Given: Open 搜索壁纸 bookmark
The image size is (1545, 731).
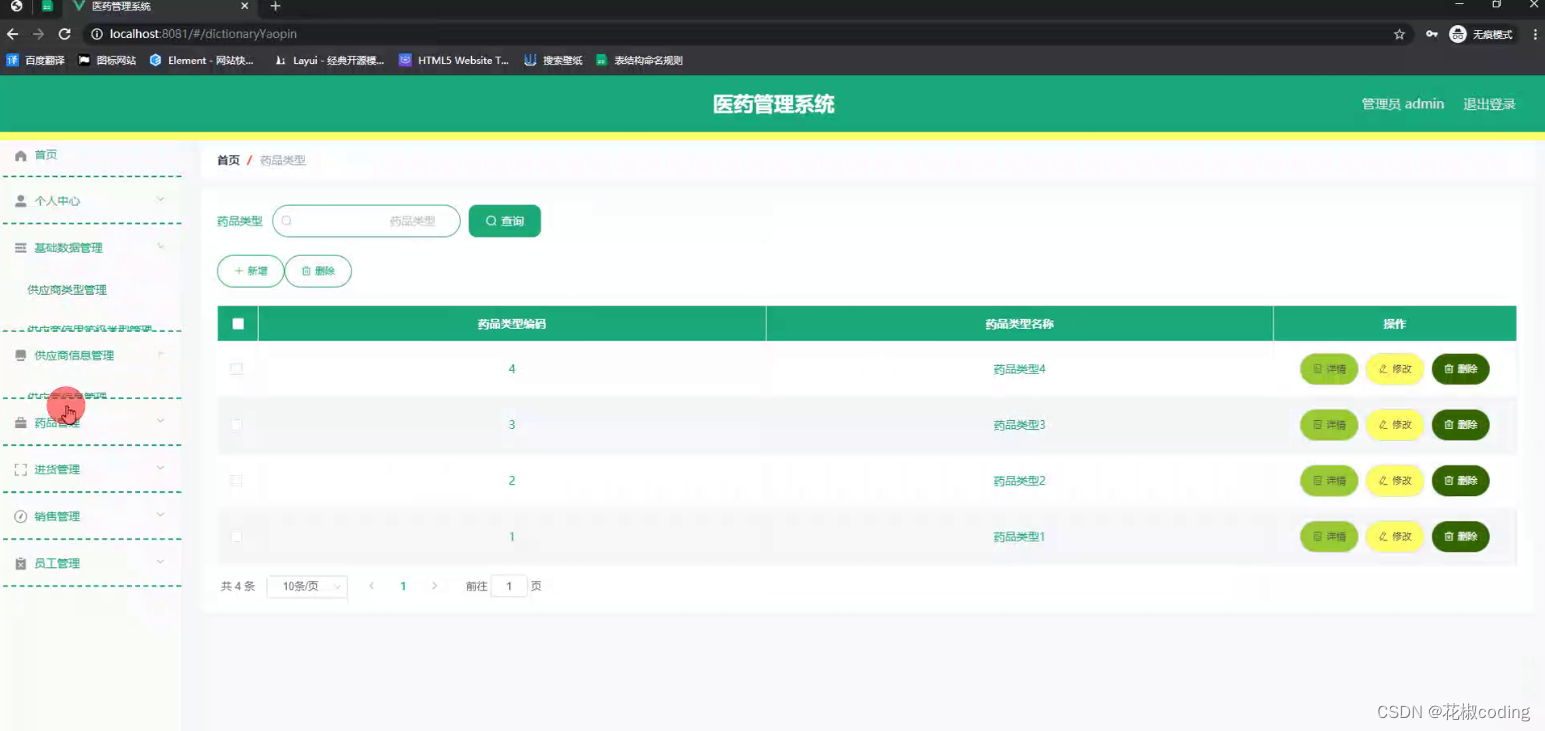Looking at the screenshot, I should point(553,60).
